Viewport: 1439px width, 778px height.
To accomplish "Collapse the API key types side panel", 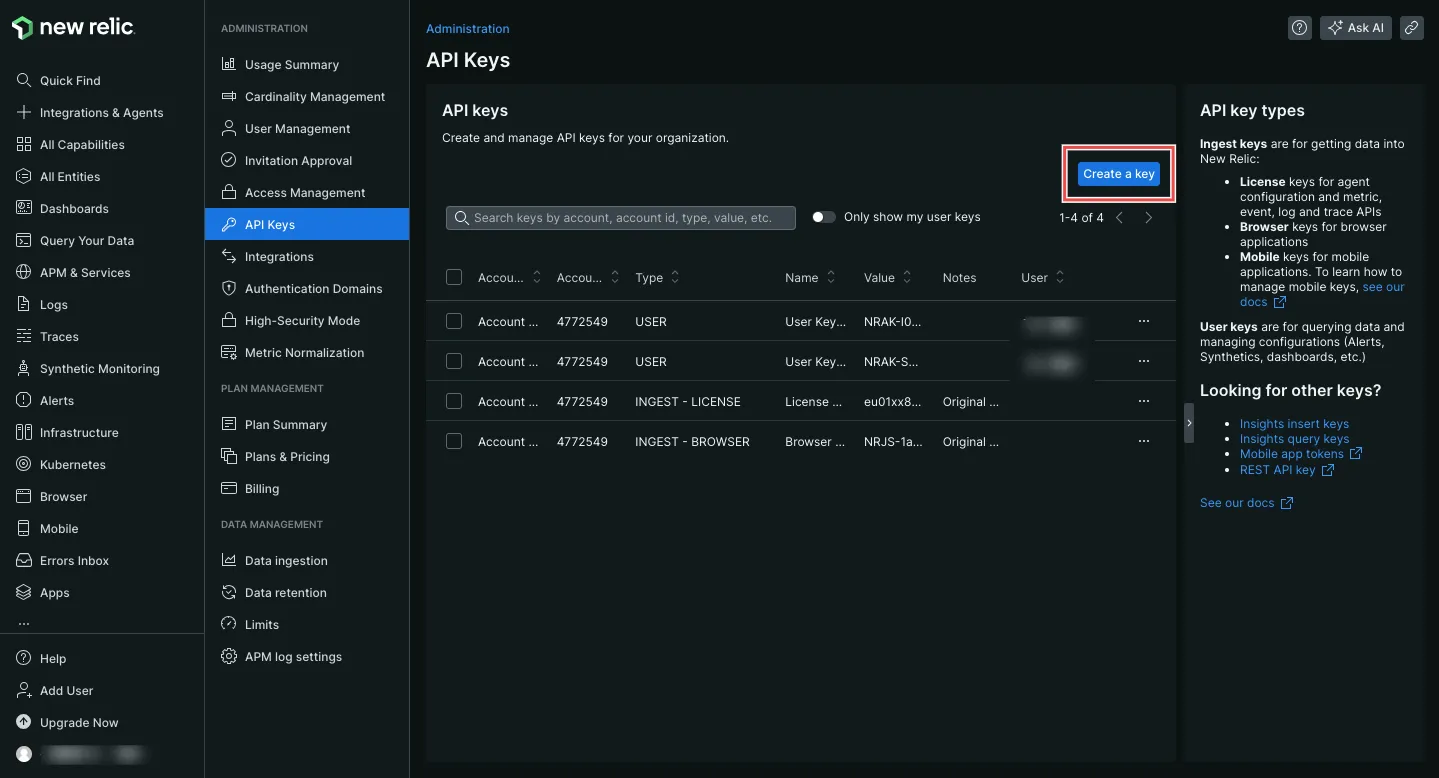I will click(1189, 423).
